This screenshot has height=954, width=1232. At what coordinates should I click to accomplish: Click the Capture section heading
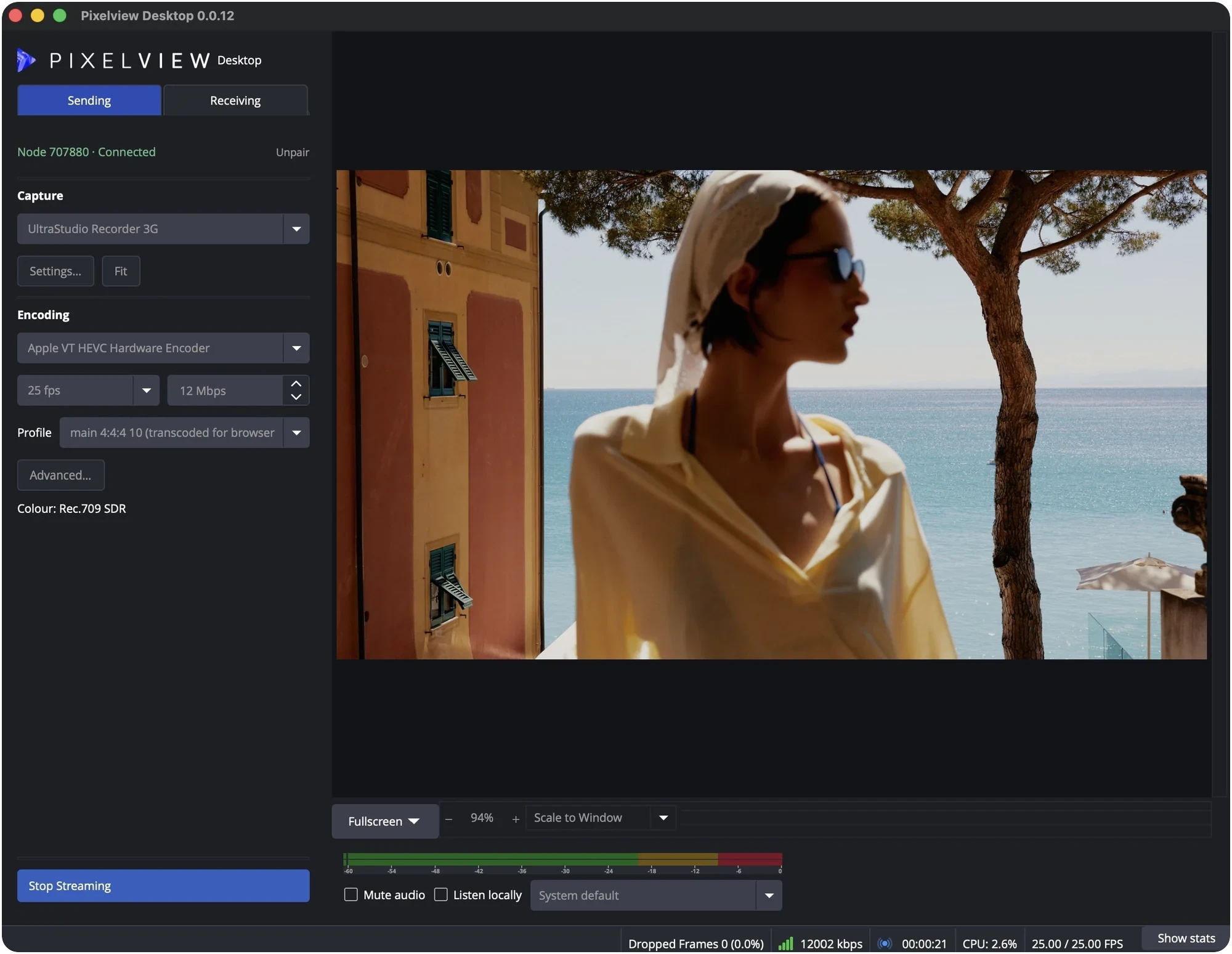(x=40, y=196)
